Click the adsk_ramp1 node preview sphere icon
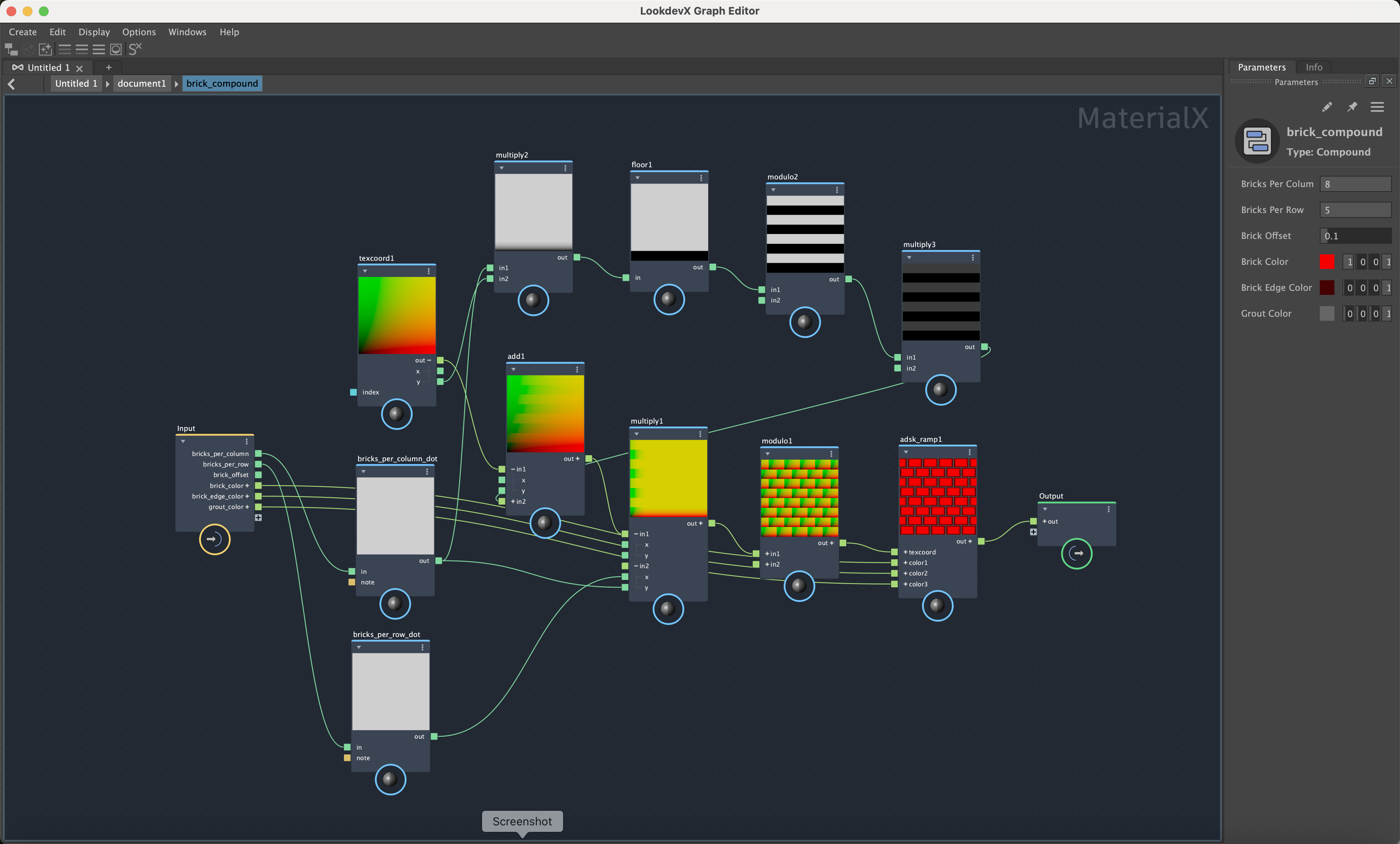This screenshot has width=1400, height=844. click(937, 605)
